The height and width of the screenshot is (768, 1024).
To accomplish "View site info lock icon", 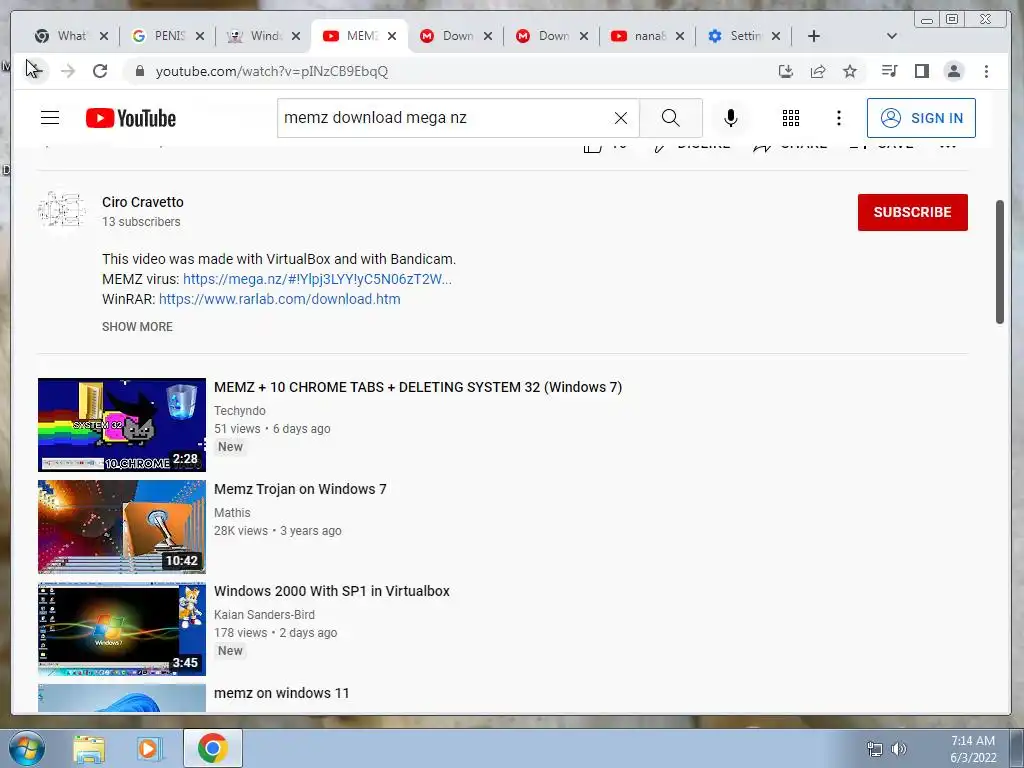I will (x=139, y=71).
